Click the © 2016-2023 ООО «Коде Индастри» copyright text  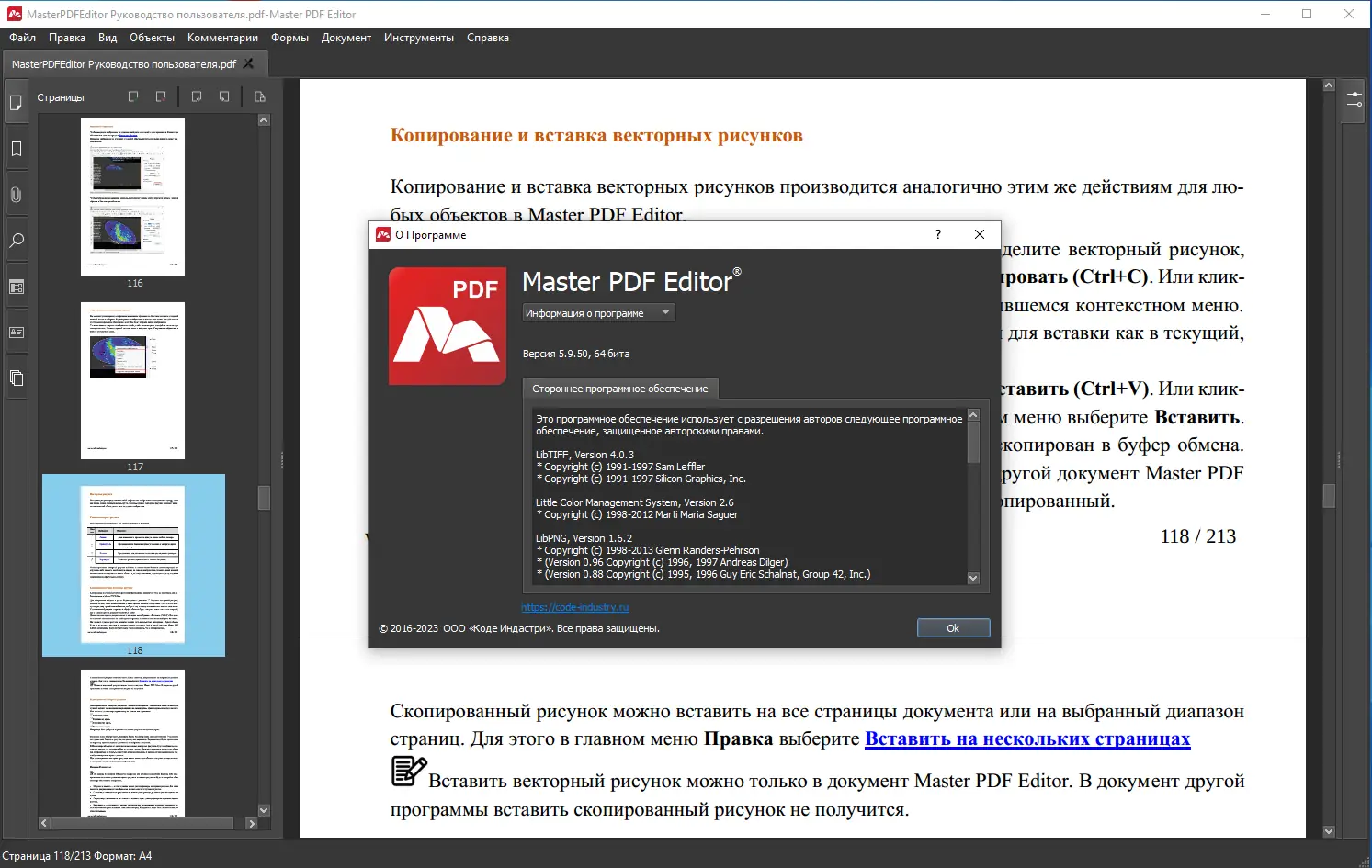click(x=519, y=629)
